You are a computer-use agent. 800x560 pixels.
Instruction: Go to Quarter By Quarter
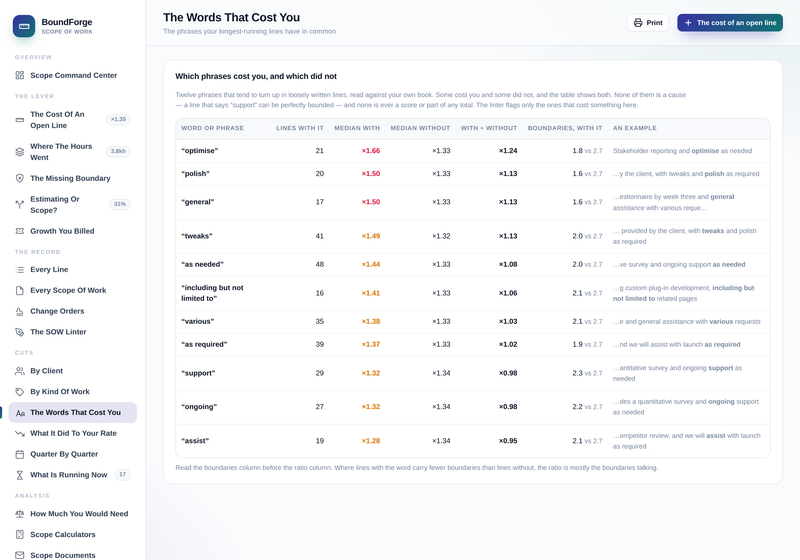[72, 454]
